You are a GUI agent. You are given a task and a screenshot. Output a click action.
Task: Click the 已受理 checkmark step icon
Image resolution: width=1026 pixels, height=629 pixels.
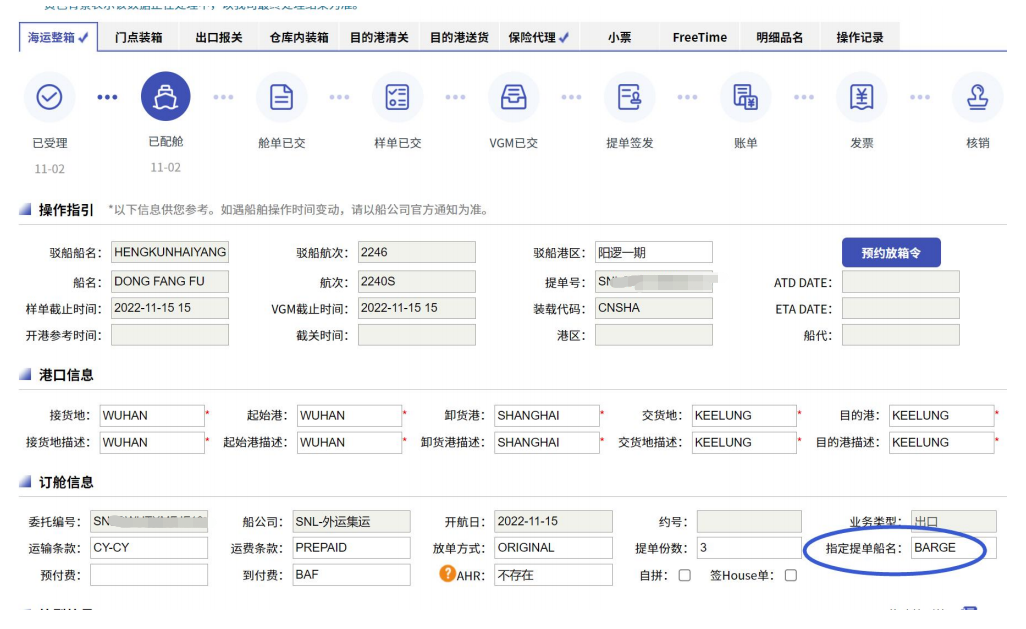(x=49, y=97)
